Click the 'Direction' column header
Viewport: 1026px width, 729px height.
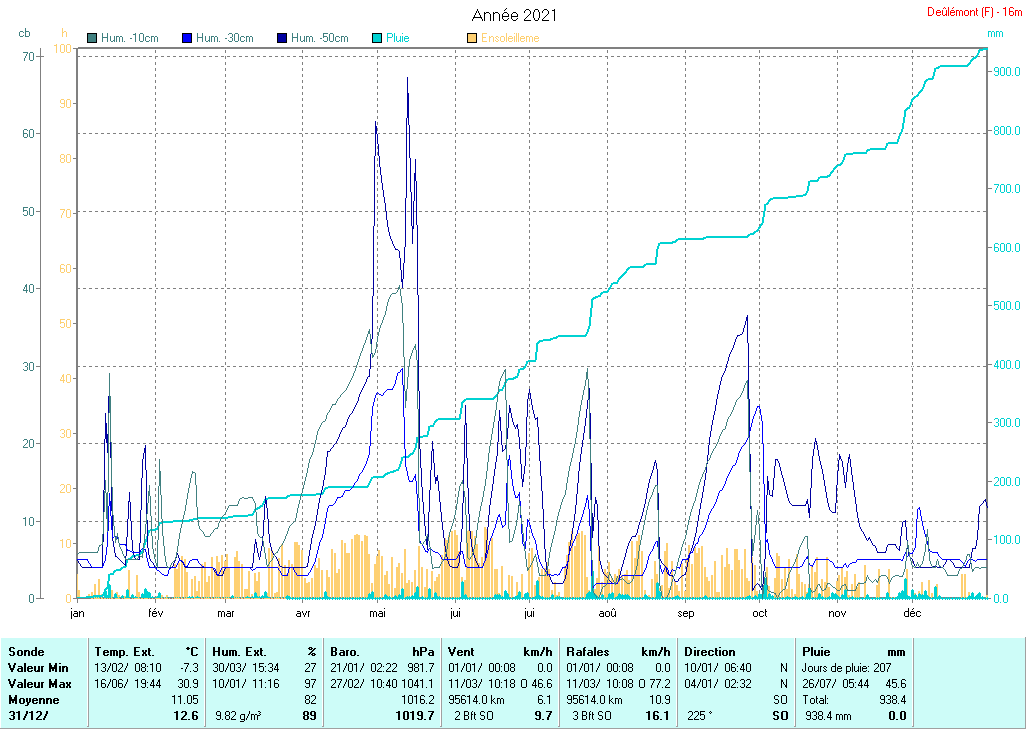coord(709,652)
